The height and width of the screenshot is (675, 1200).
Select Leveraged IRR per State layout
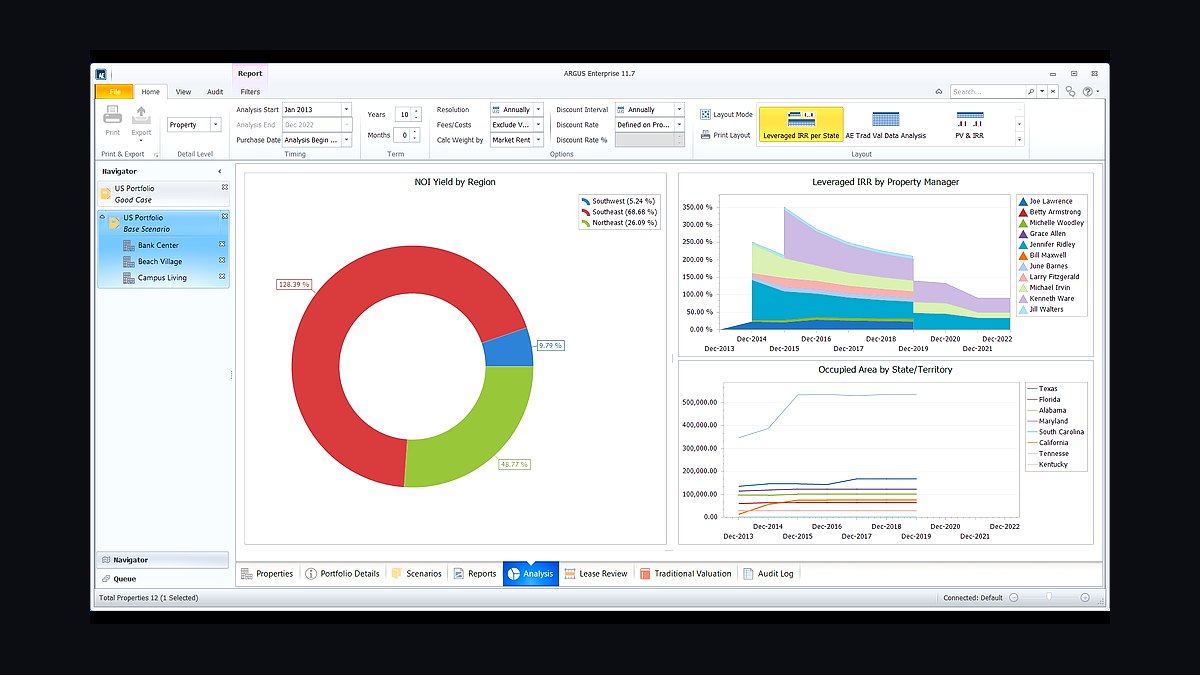(x=801, y=124)
